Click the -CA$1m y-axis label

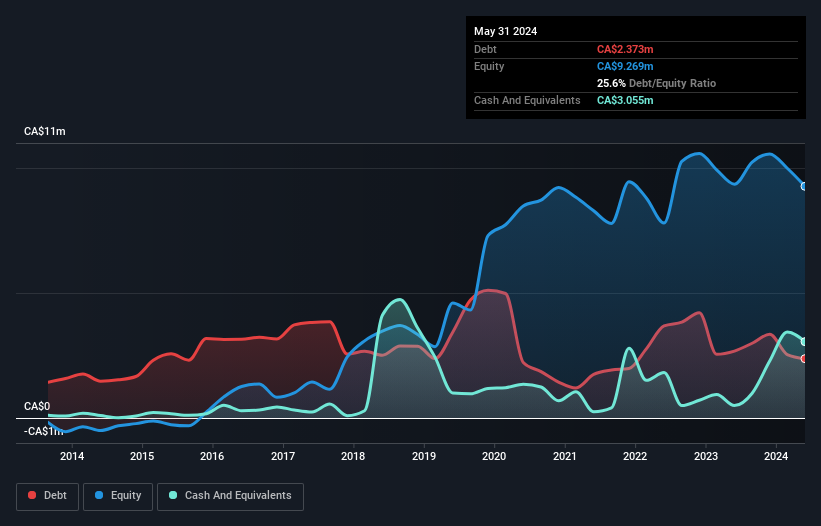click(43, 431)
